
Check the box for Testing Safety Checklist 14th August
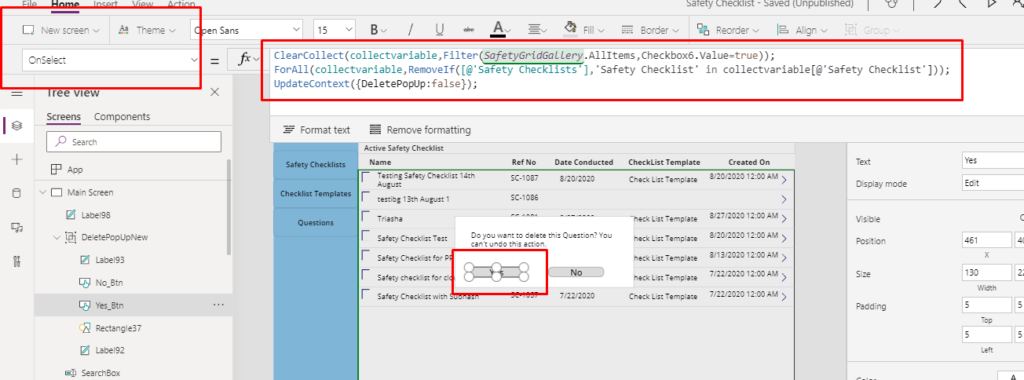click(x=366, y=177)
